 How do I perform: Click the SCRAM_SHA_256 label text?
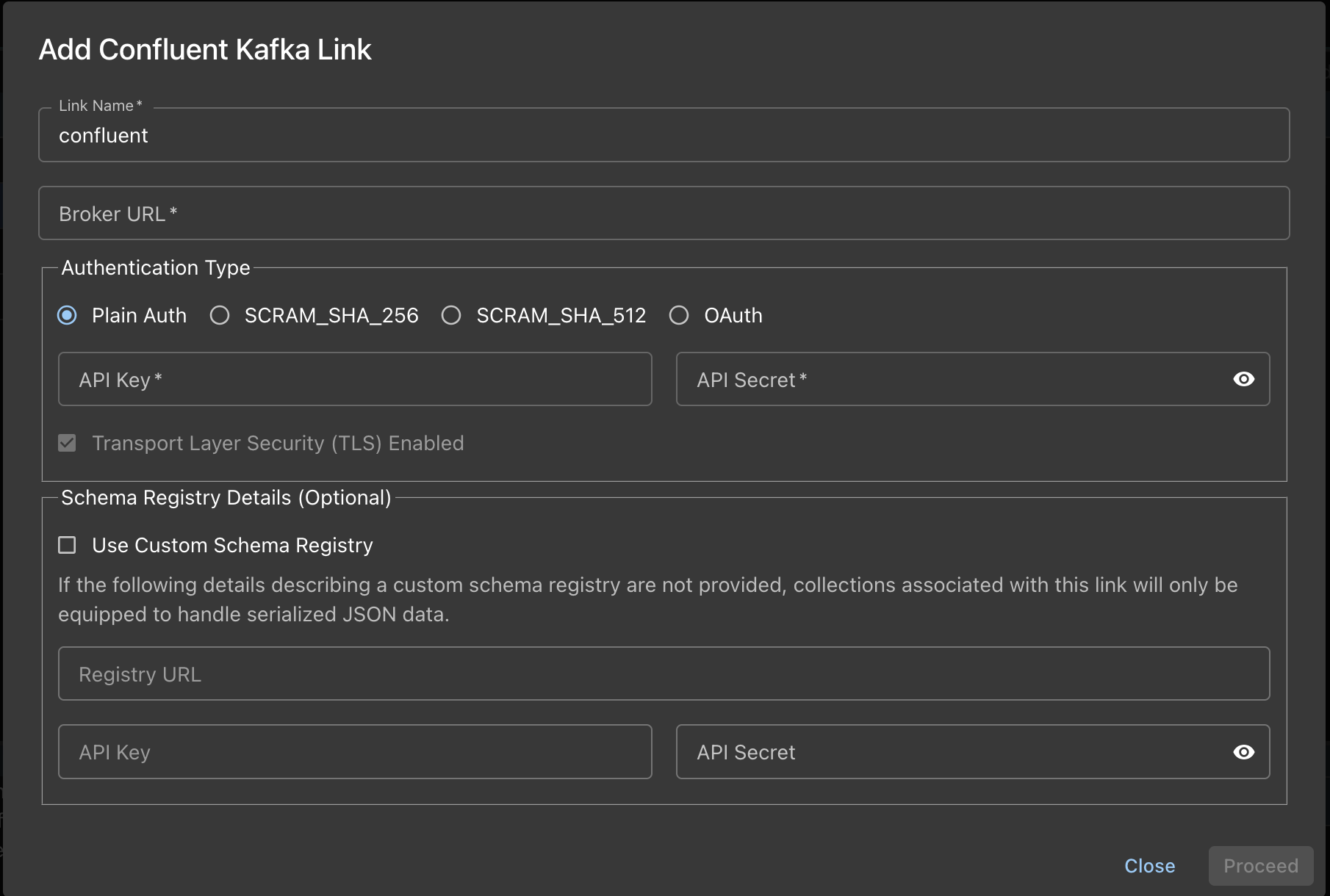click(x=331, y=315)
